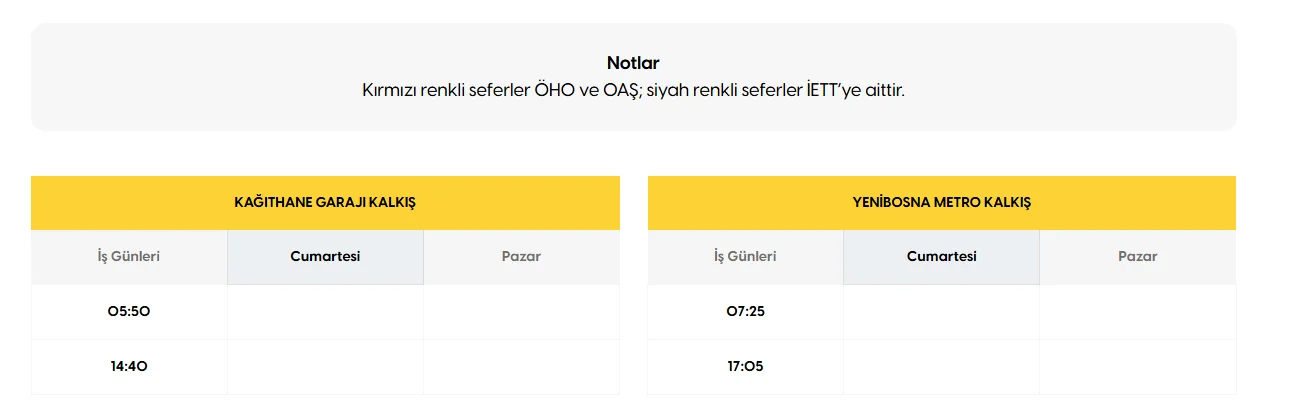Screen dimensions: 1297x415
Task: Click the YENİBOSNA METRO KALKIŞ table header
Action: click(x=941, y=202)
